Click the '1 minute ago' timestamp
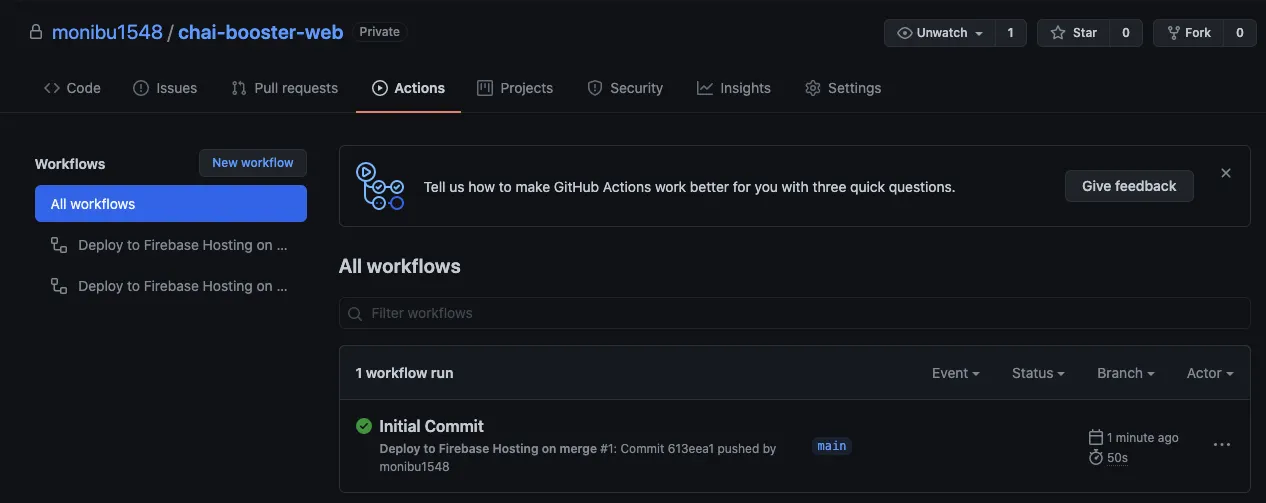1266x503 pixels. [1143, 438]
